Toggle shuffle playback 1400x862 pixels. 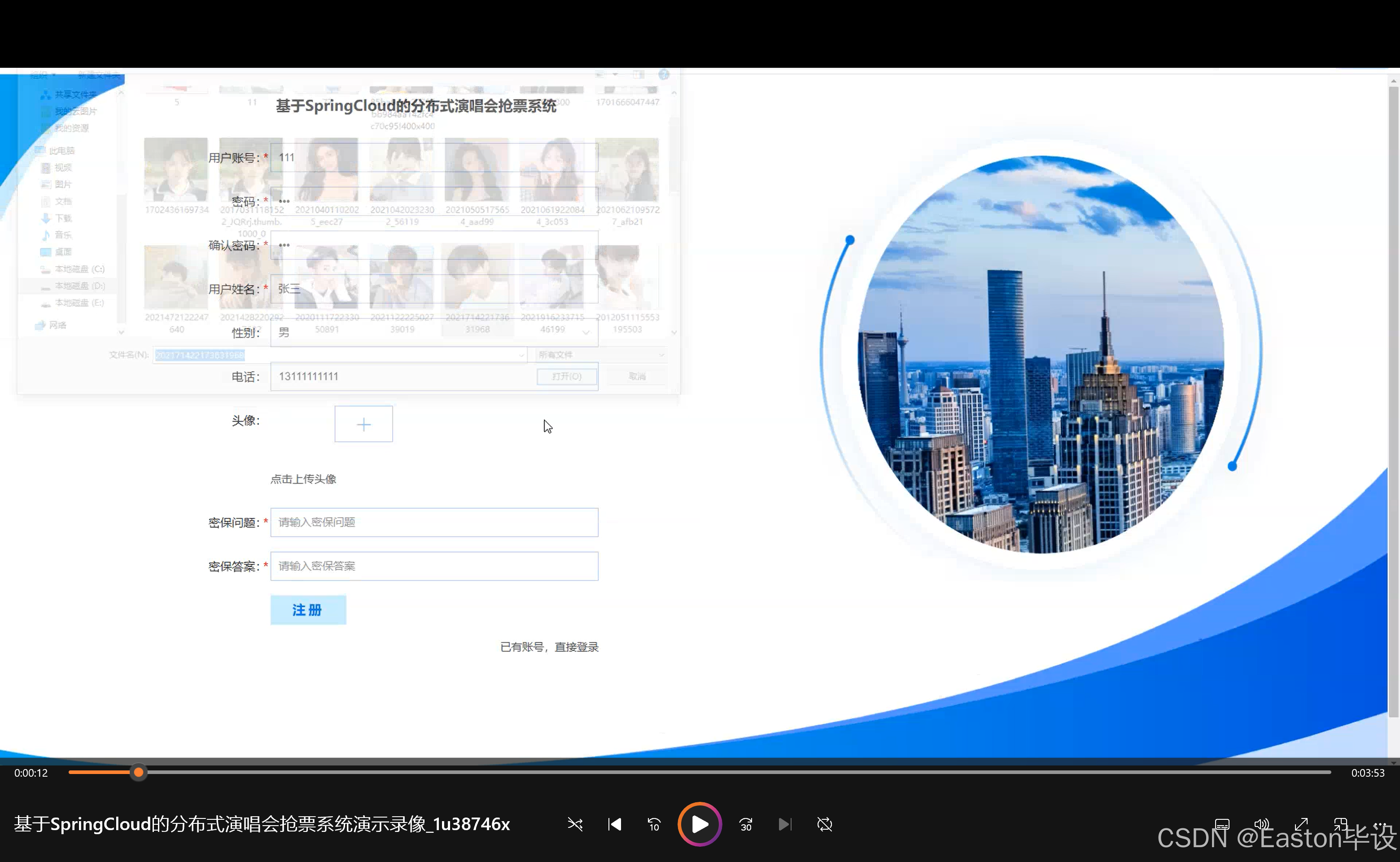pos(575,825)
